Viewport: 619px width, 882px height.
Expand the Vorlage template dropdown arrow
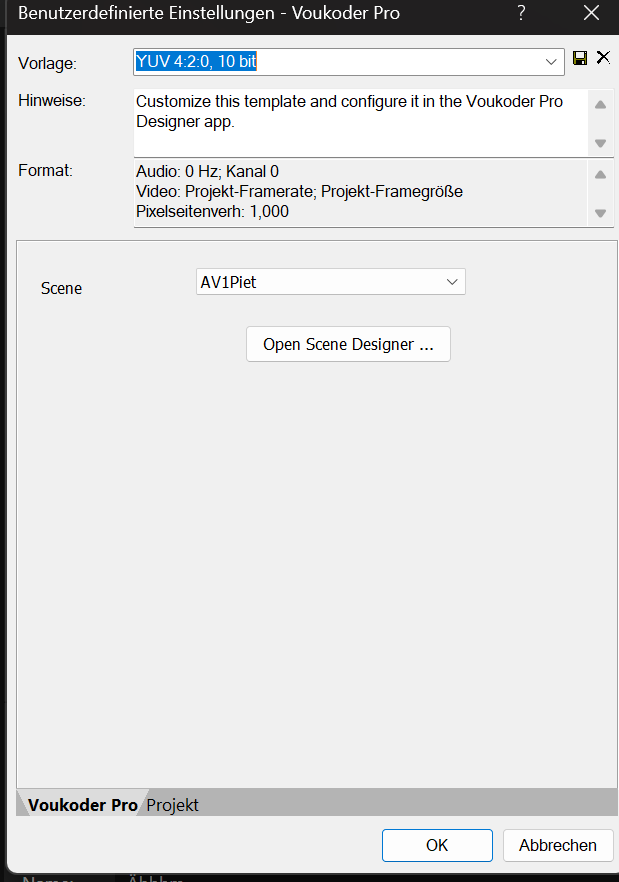(x=551, y=62)
